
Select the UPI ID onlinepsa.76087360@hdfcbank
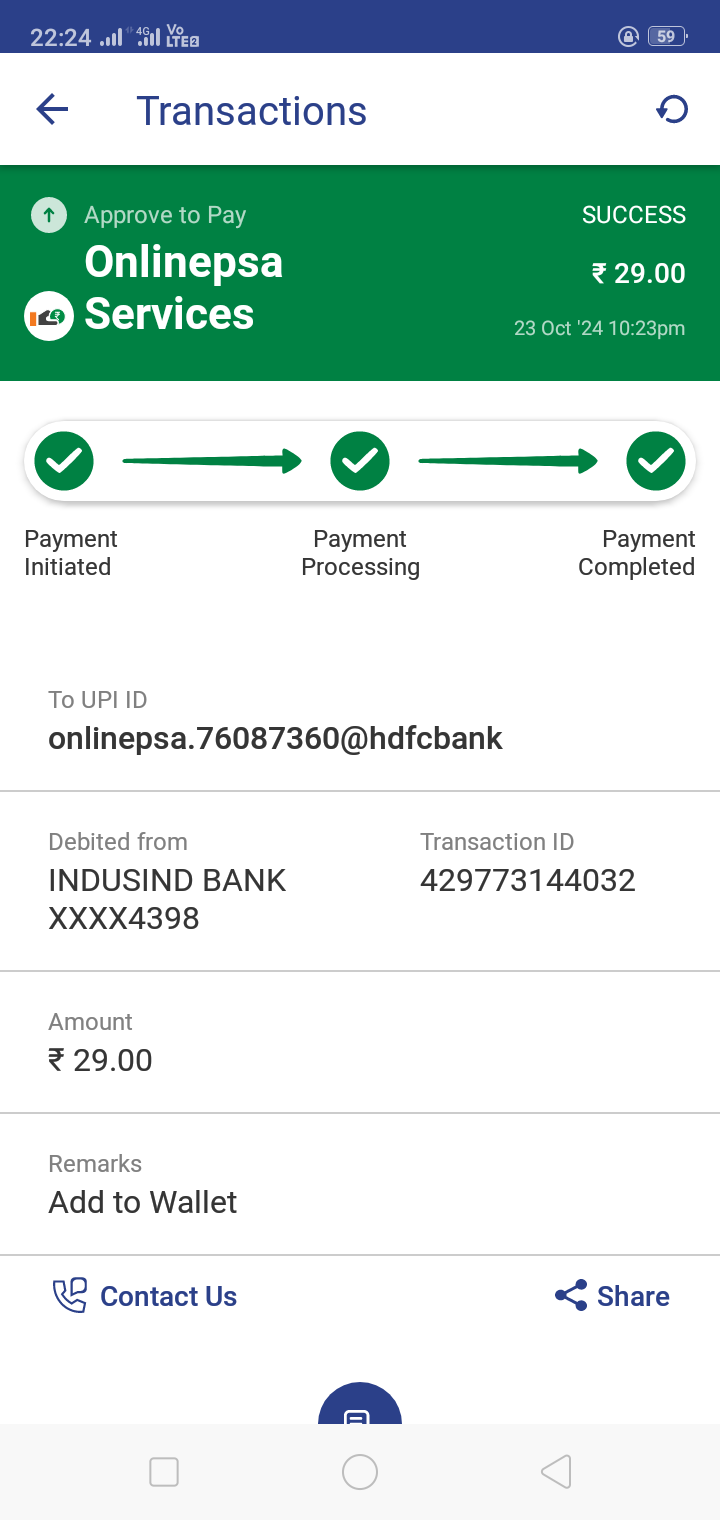click(276, 739)
